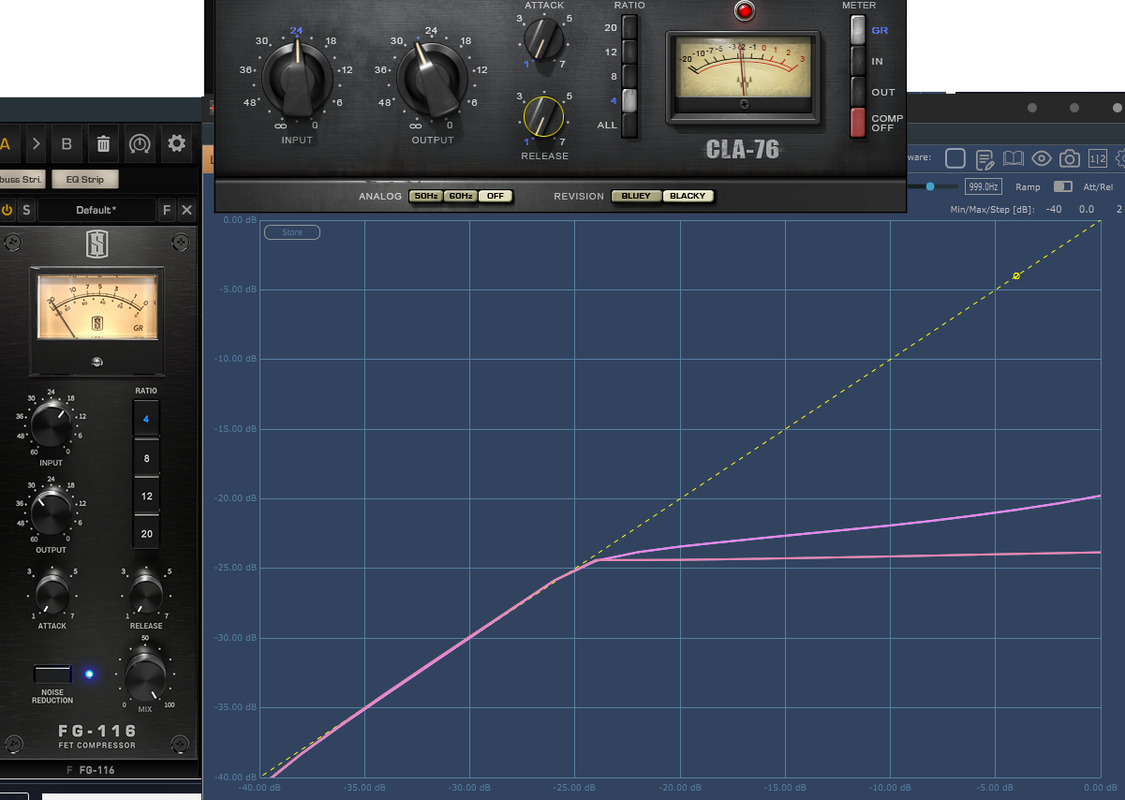
Task: Set CLA-76 analog to 60Hz
Action: pos(461,196)
